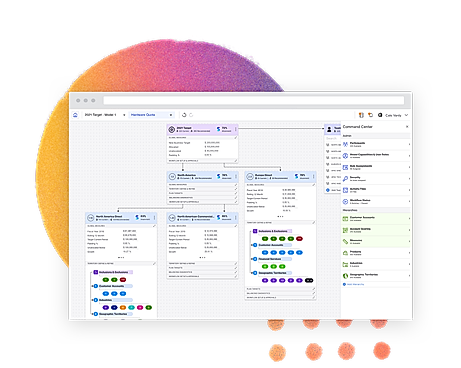
Task: Click the home icon in the toolbar
Action: [75, 115]
